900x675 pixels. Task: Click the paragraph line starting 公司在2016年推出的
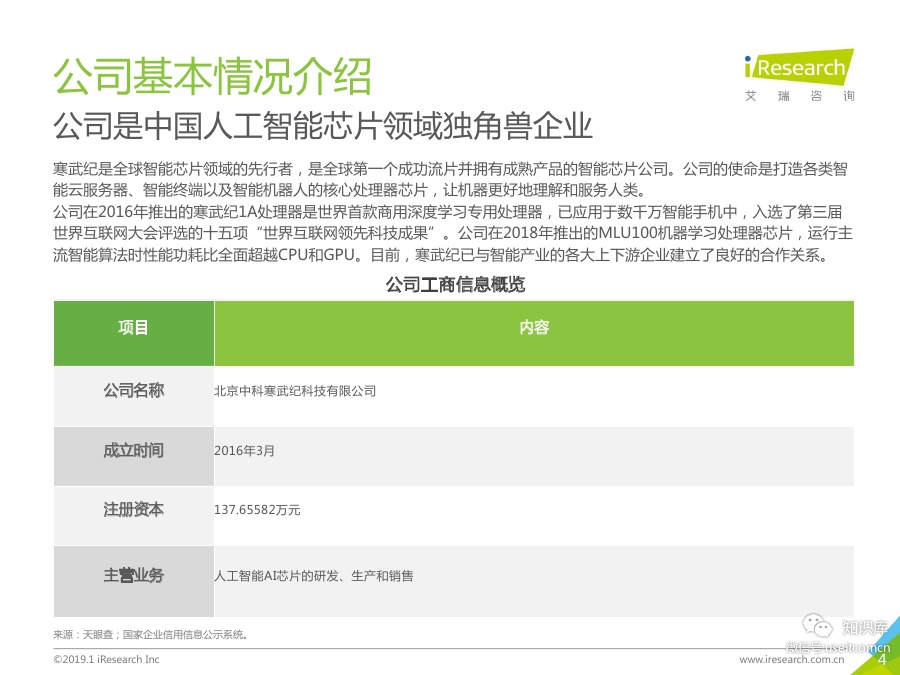(x=448, y=212)
